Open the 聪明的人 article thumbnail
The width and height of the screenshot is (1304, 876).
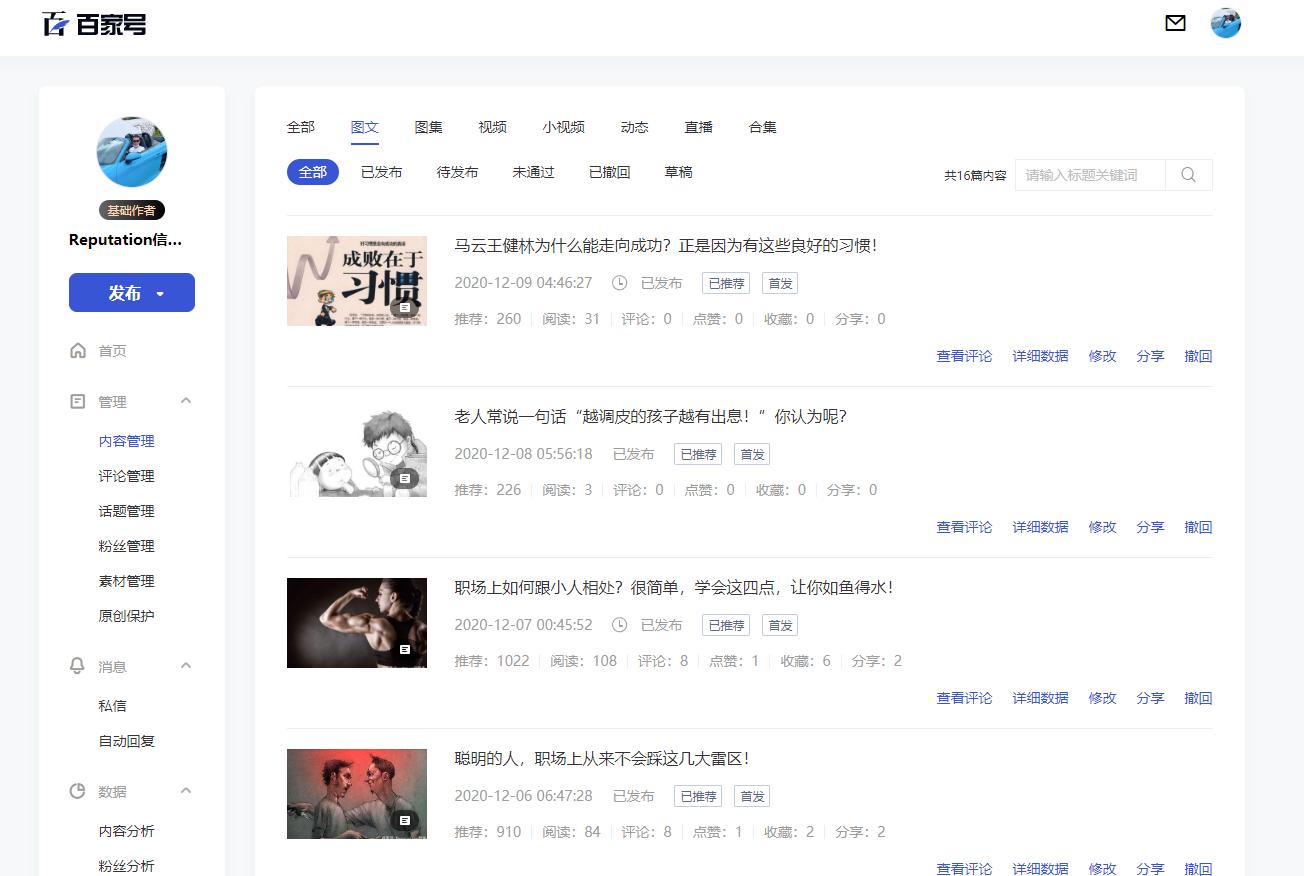(x=357, y=794)
